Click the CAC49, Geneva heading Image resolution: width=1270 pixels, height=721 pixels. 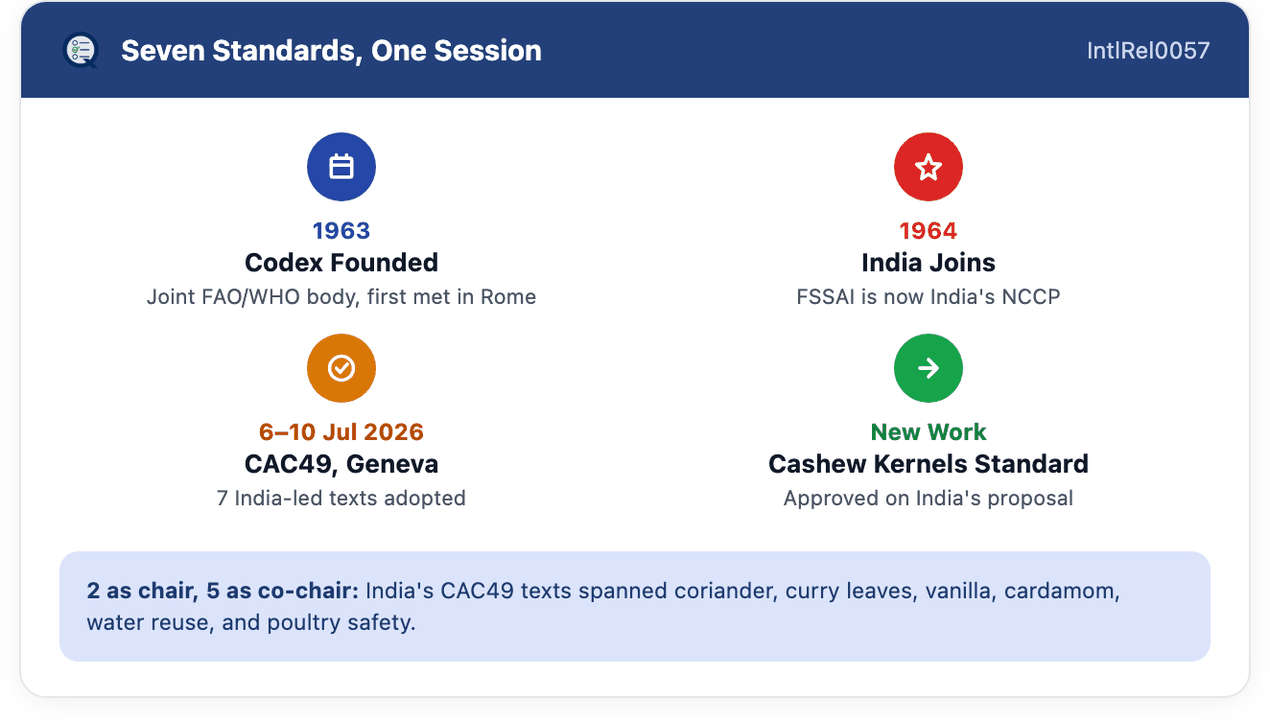point(341,465)
